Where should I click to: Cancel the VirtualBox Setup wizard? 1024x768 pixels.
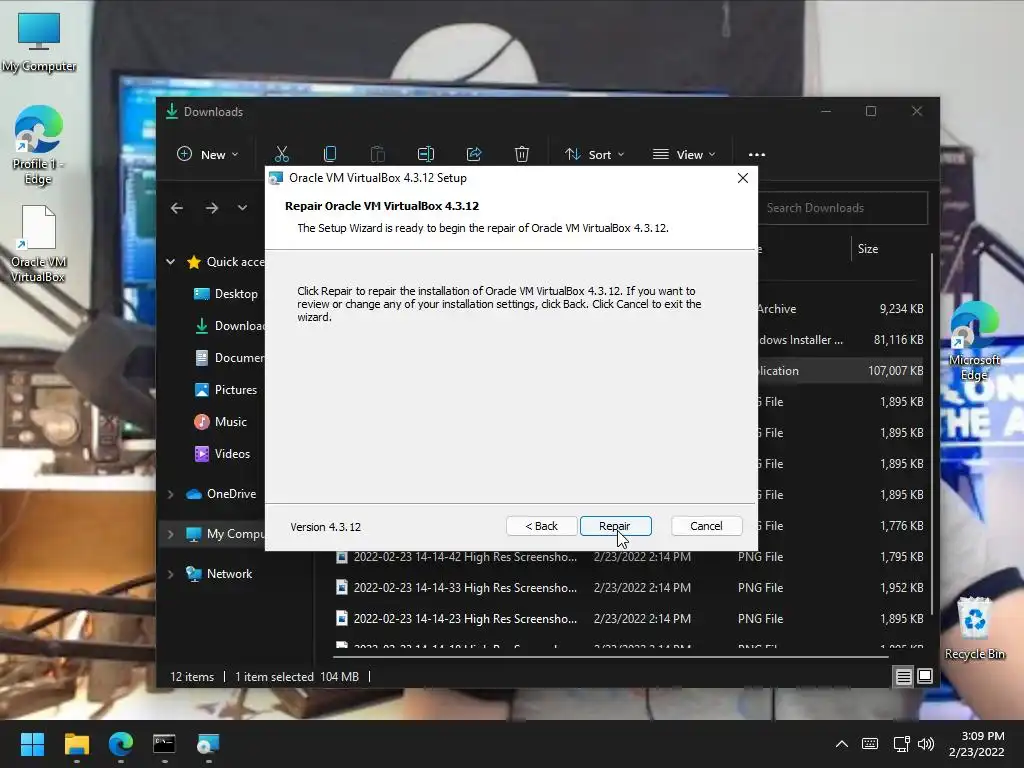pyautogui.click(x=706, y=526)
